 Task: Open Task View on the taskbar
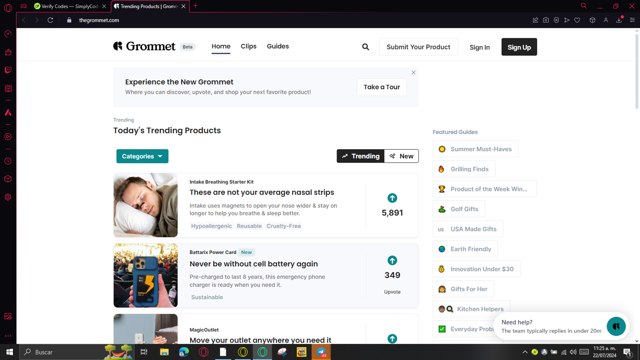(144, 352)
